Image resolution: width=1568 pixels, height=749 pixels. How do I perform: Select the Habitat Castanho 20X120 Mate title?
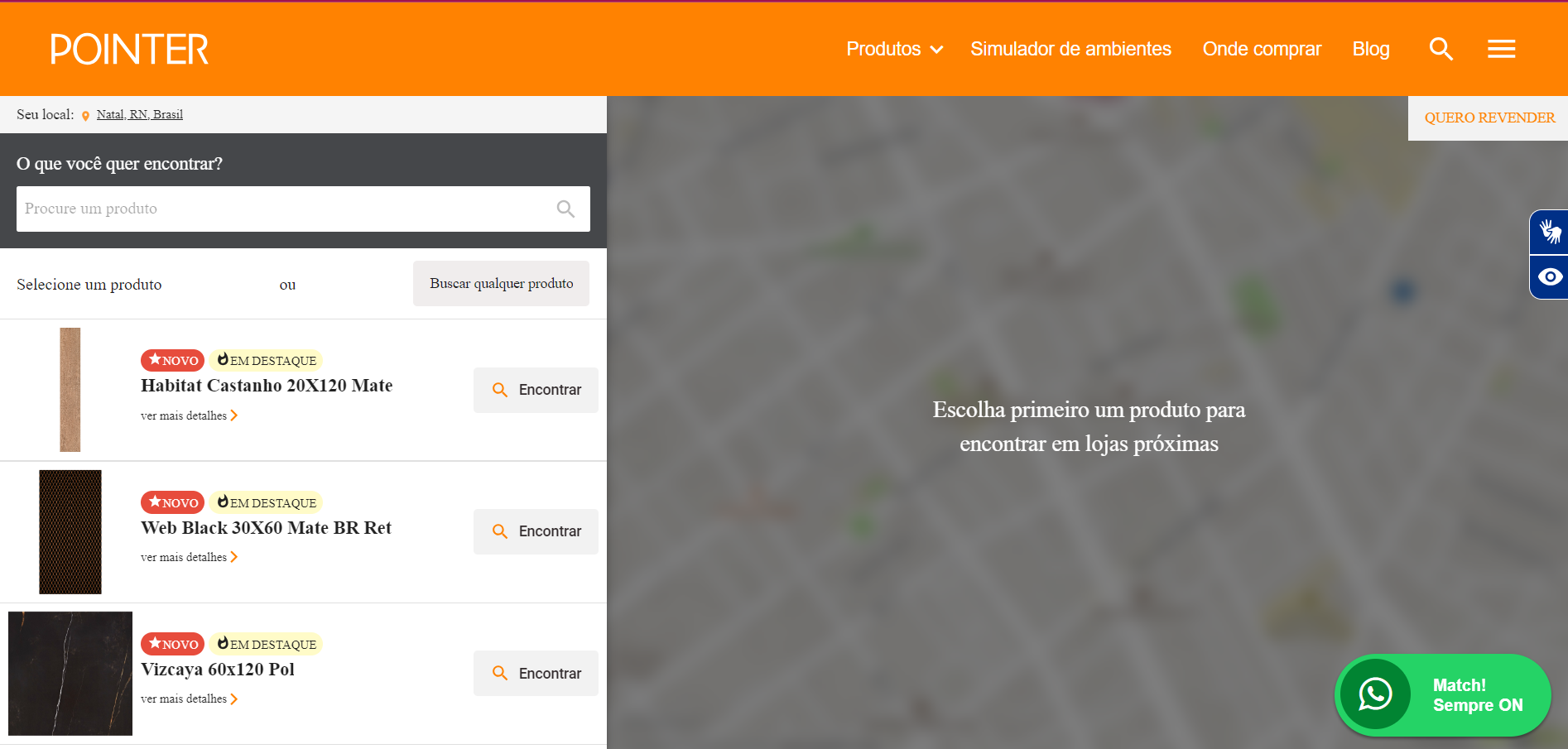click(267, 386)
